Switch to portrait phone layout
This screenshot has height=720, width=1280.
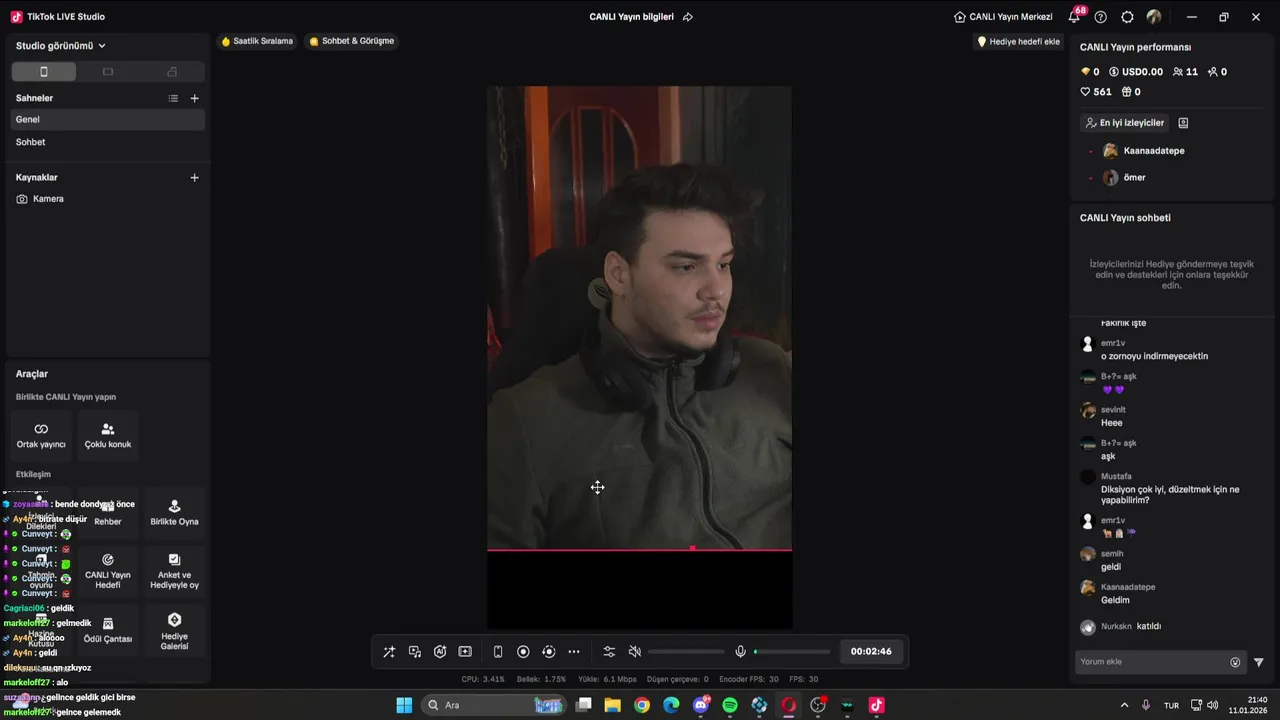[43, 72]
